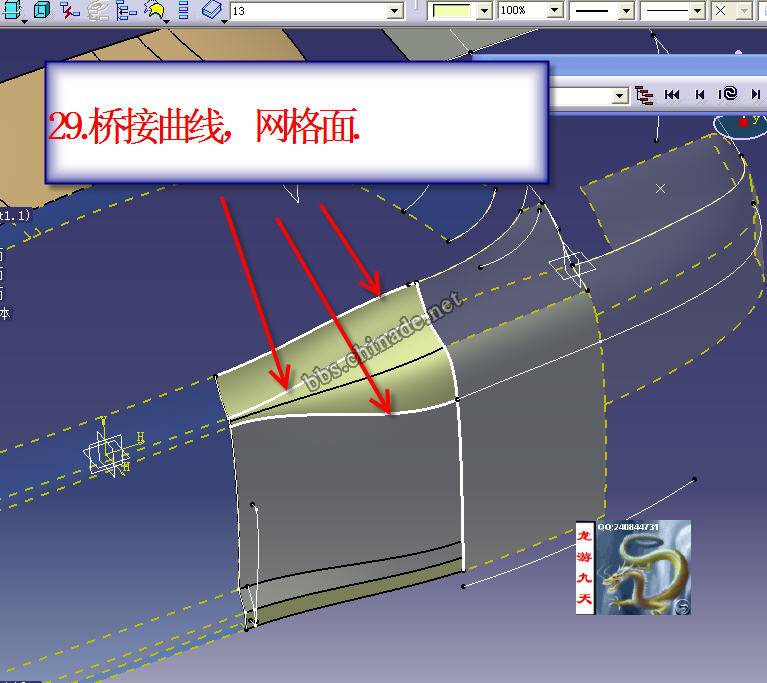
Task: Click the teal wireframe cube icon
Action: coord(42,9)
